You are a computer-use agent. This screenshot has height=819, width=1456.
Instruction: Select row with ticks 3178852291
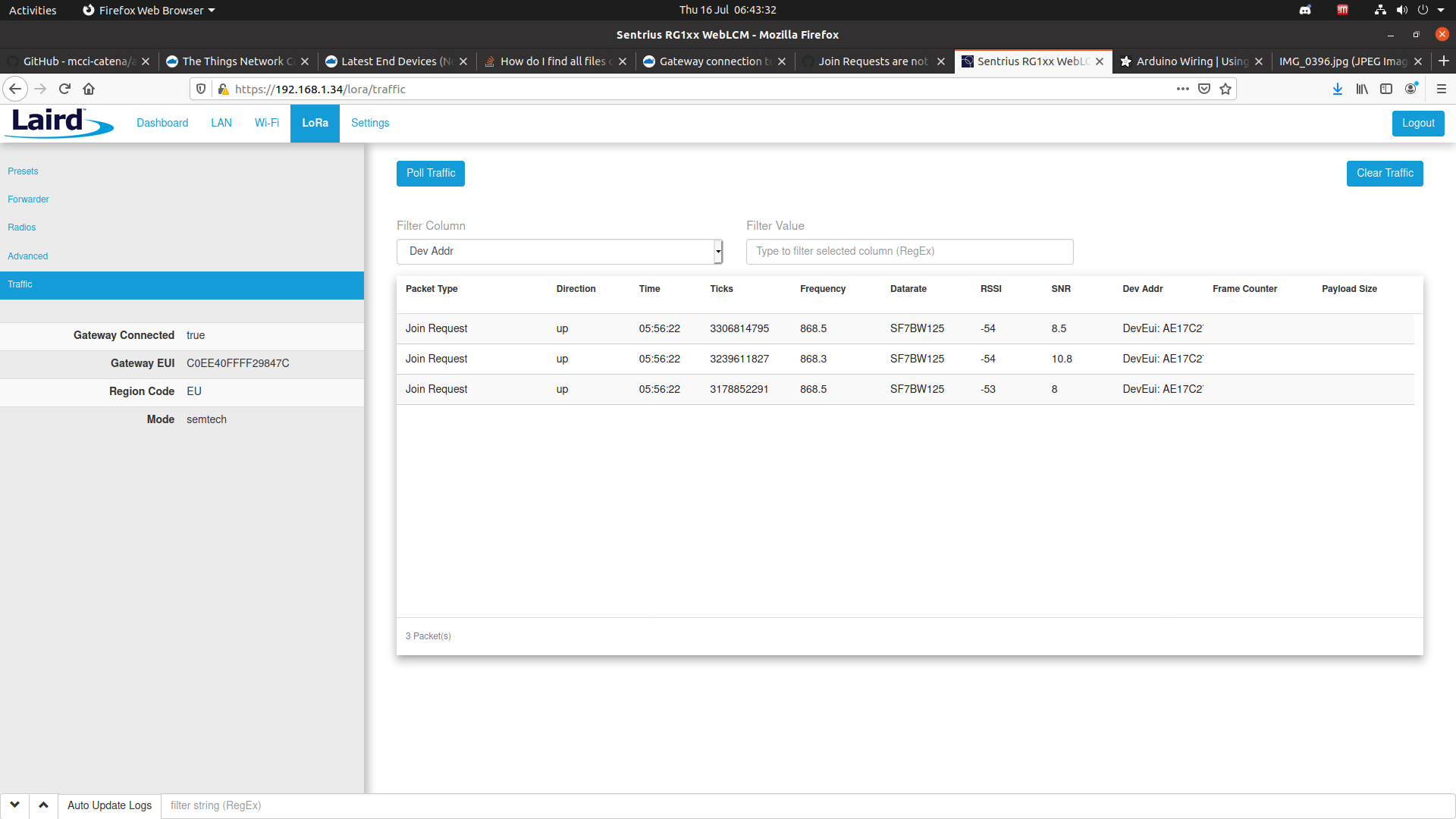coord(905,390)
